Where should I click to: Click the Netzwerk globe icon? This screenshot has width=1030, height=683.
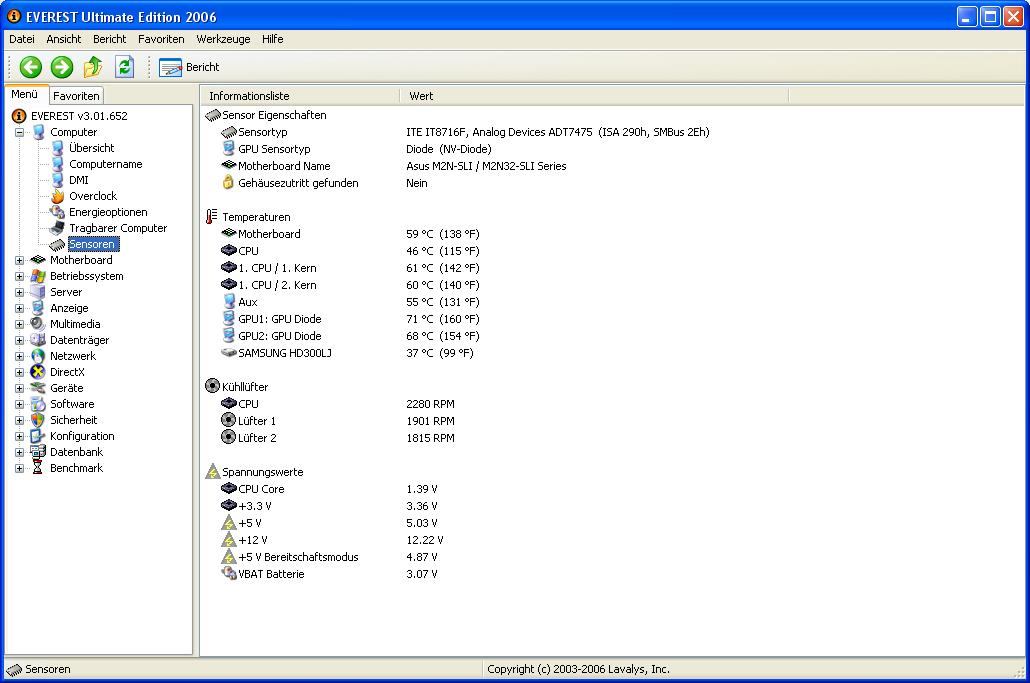pyautogui.click(x=38, y=356)
